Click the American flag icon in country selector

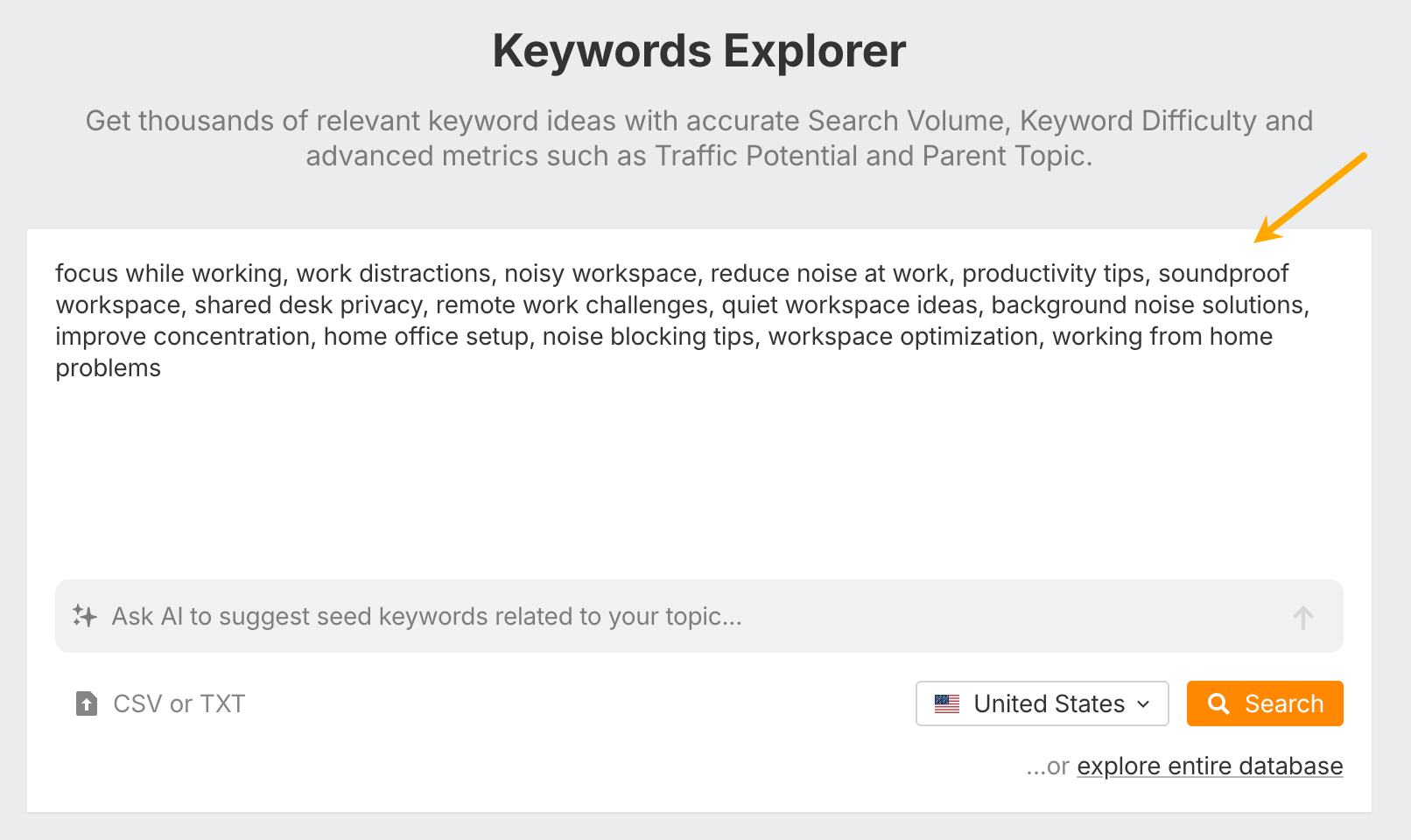[946, 703]
